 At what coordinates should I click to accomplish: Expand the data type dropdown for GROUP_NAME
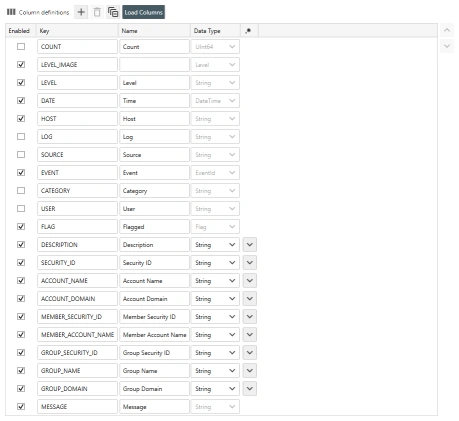click(x=215, y=371)
